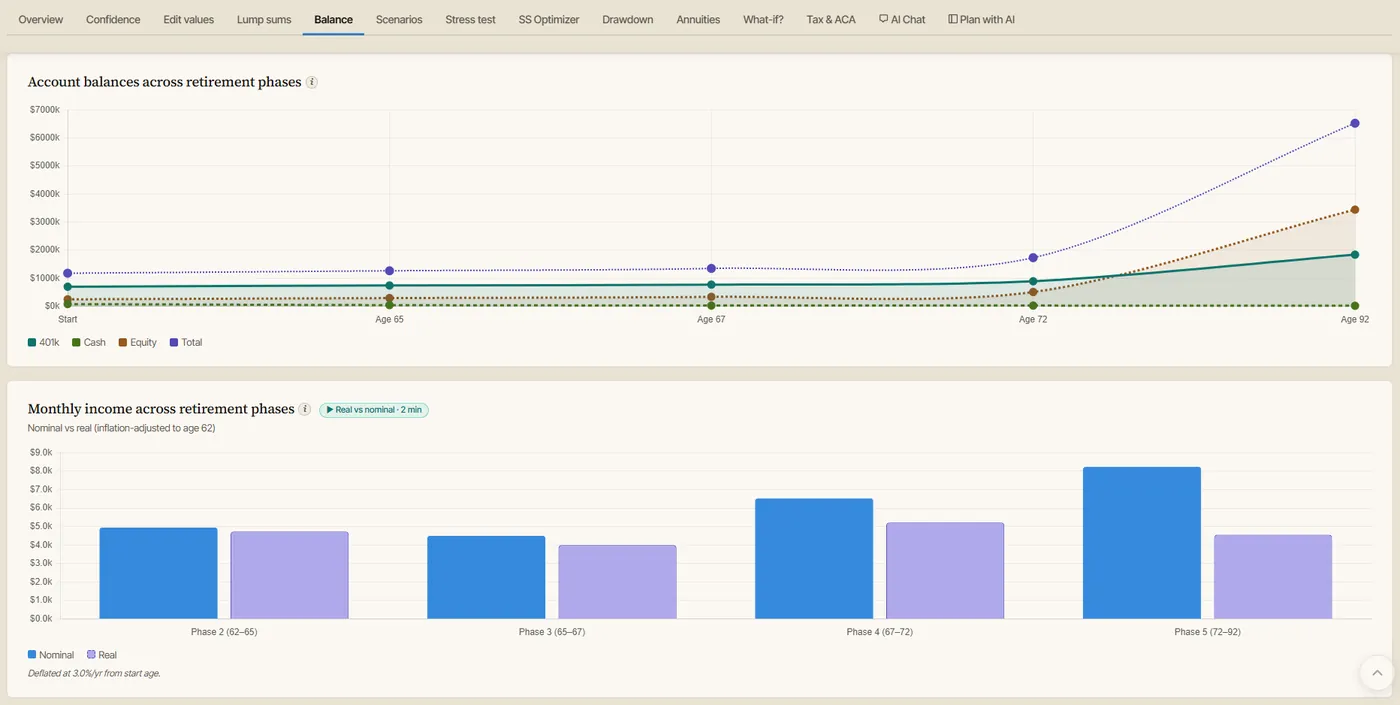This screenshot has width=1400, height=705.
Task: Click the $7000k y-axis label
Action: click(x=45, y=109)
